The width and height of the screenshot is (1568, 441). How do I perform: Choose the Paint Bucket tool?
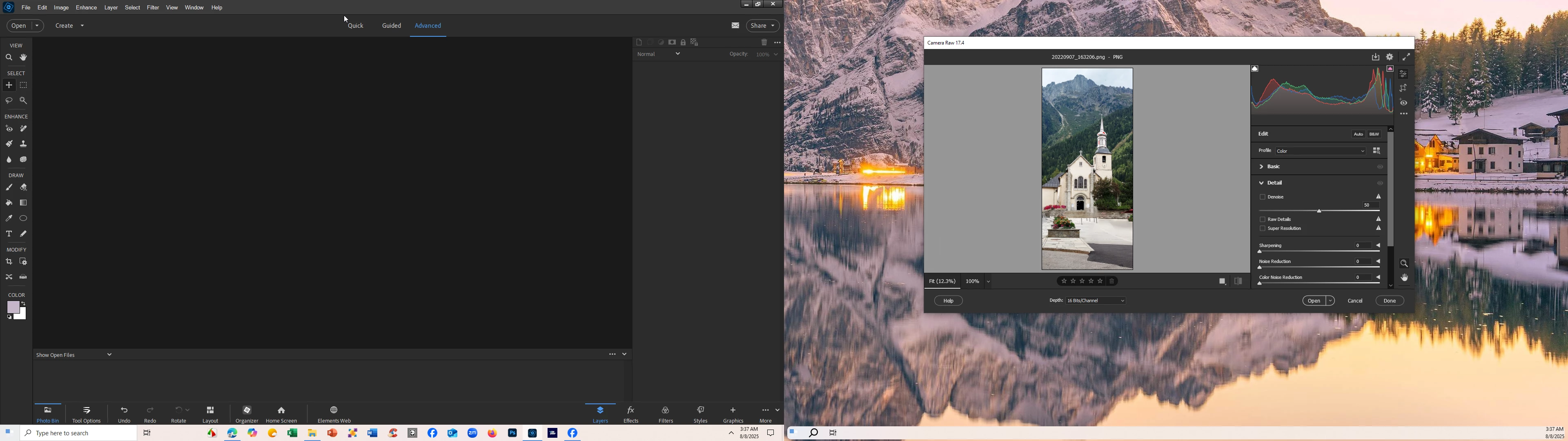[x=9, y=203]
